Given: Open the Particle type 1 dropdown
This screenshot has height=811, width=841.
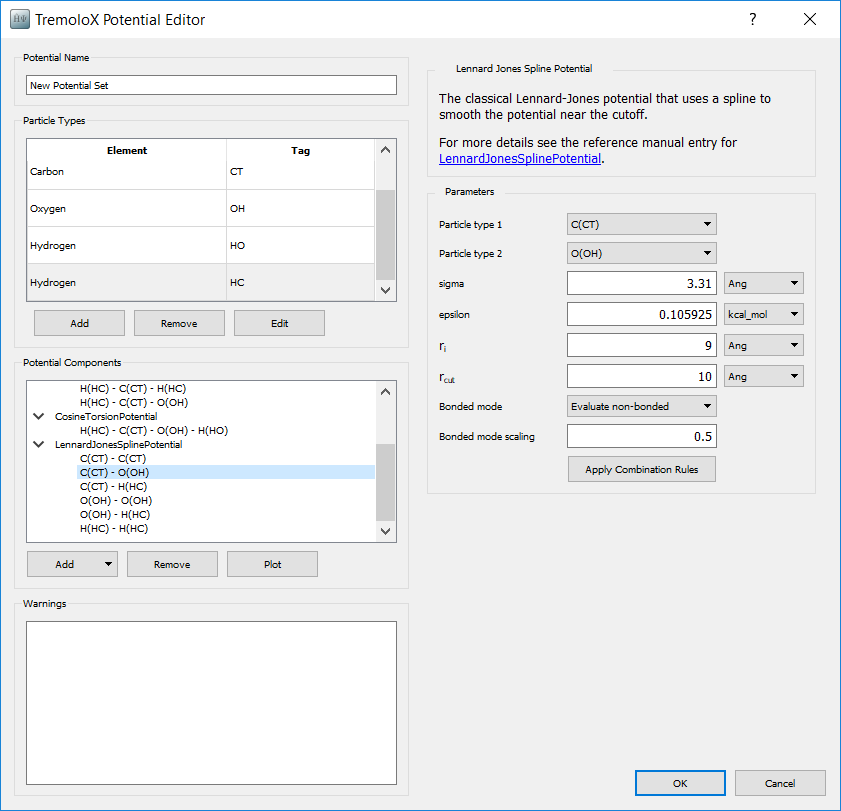Looking at the screenshot, I should point(641,224).
